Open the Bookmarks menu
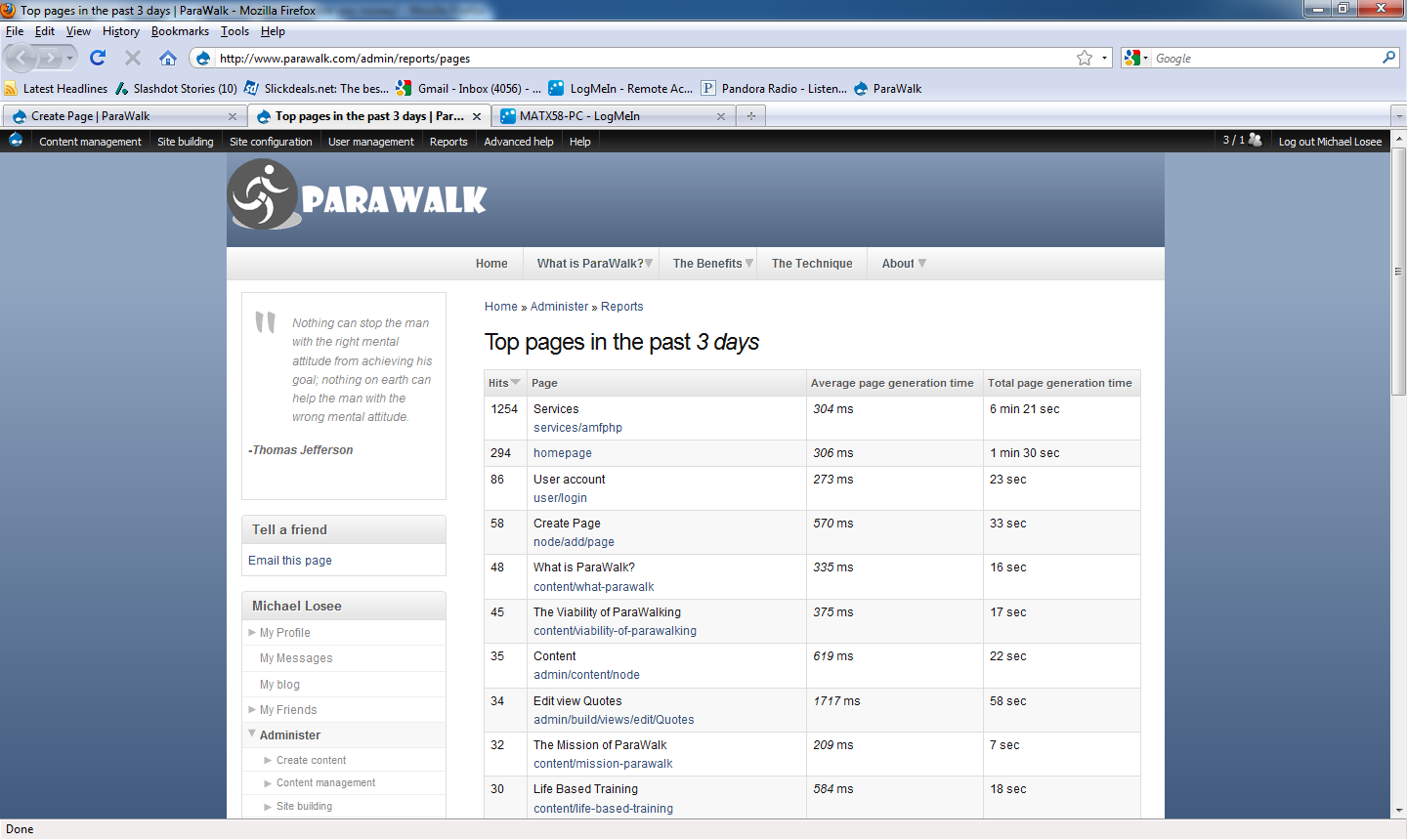1407x840 pixels. point(180,30)
